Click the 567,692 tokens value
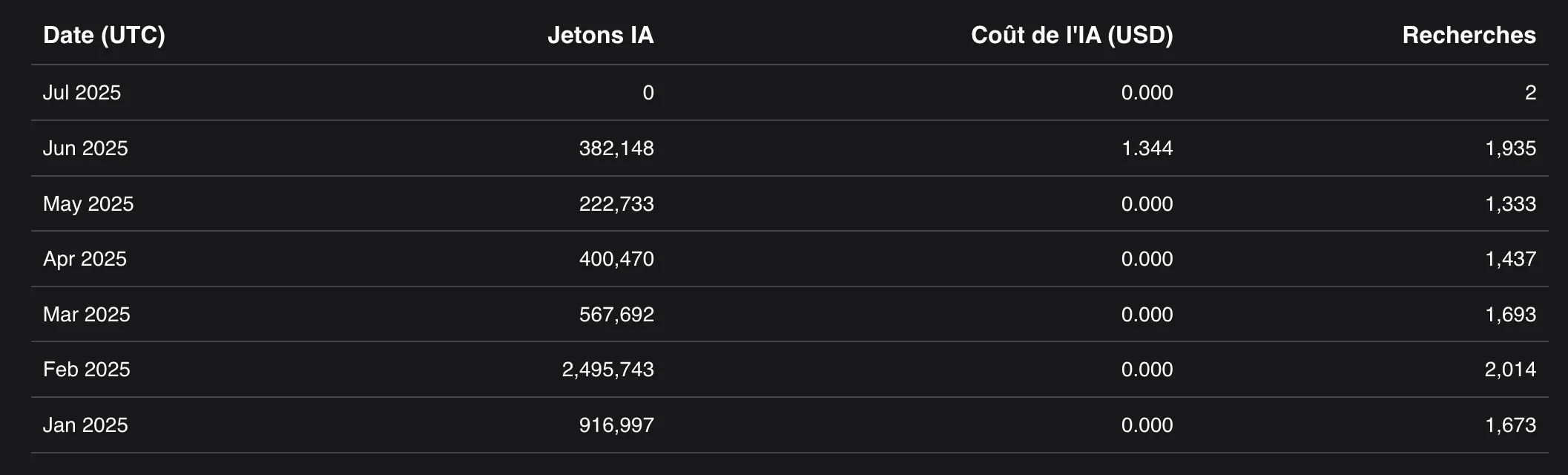1568x475 pixels. point(616,315)
